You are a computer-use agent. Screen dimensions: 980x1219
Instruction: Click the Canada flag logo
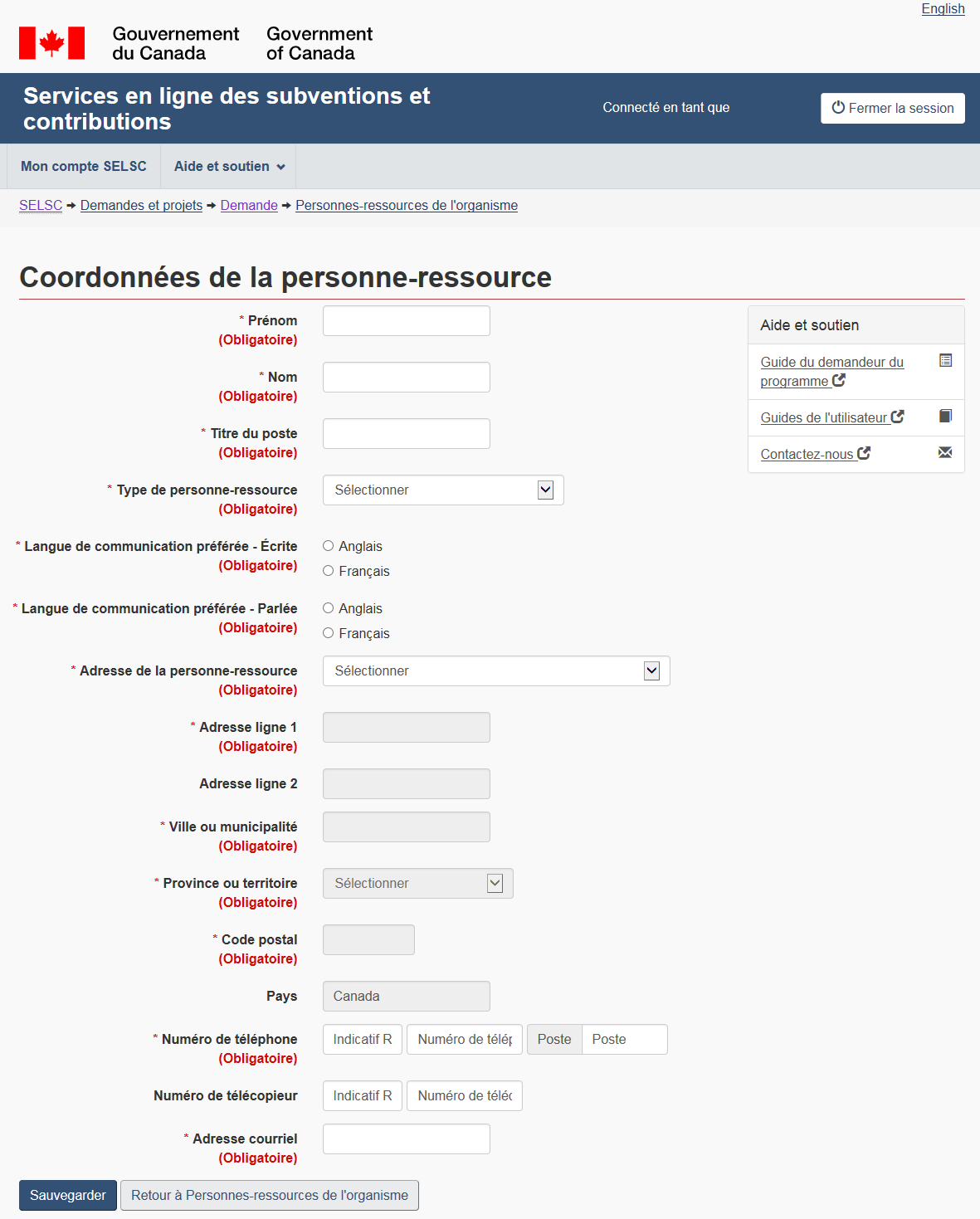click(51, 43)
